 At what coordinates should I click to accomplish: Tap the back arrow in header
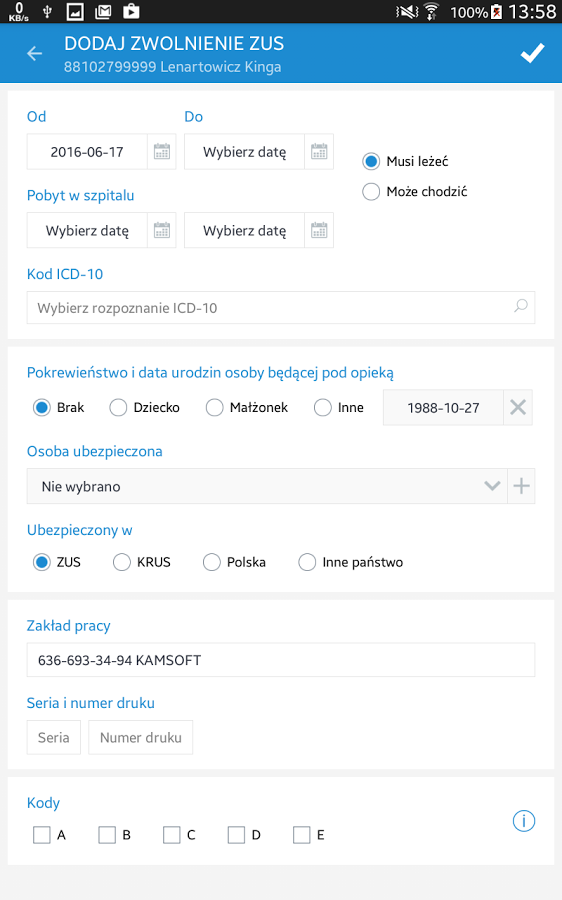pos(34,54)
